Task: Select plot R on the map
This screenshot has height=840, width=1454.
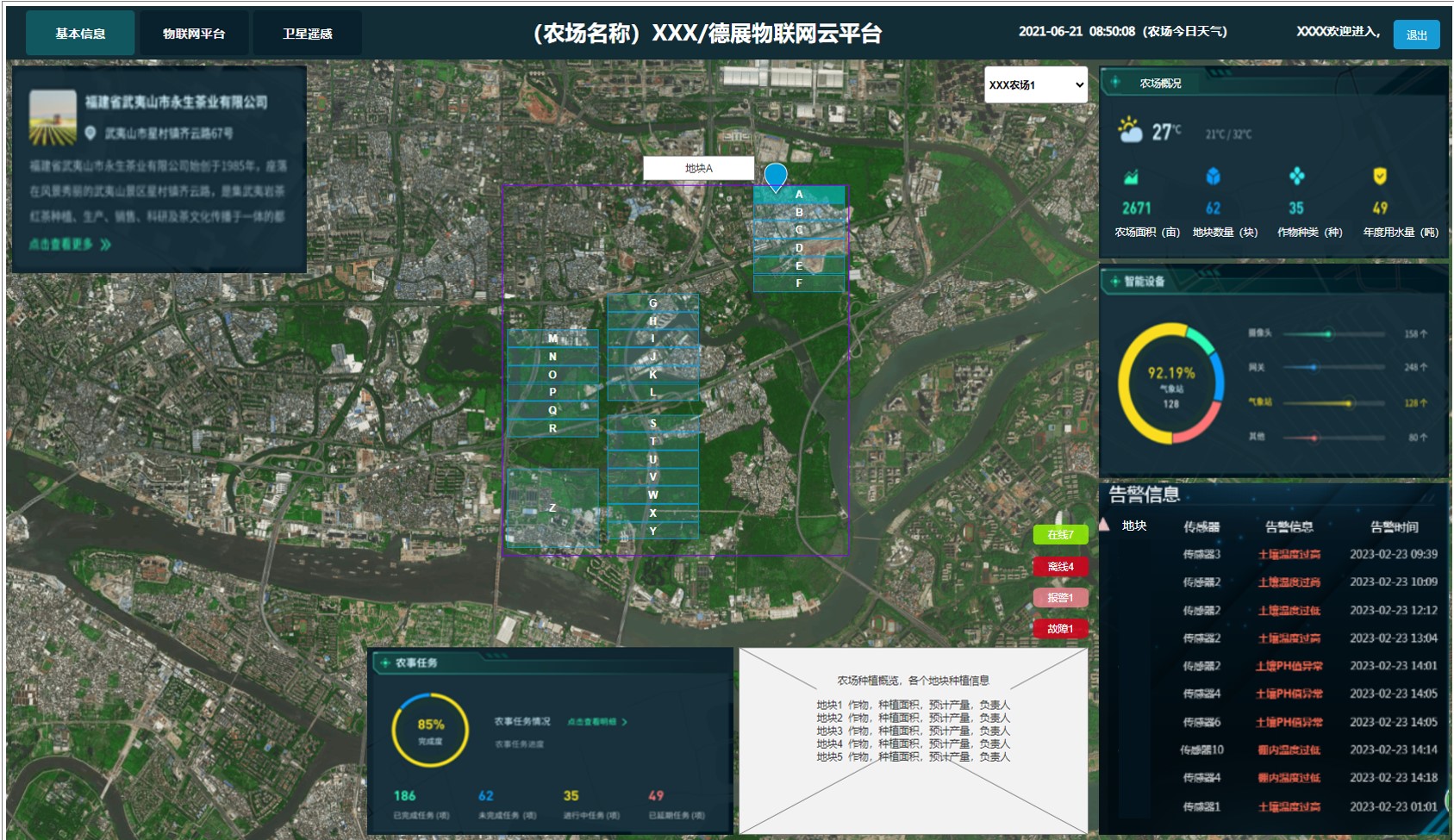Action: click(x=552, y=428)
